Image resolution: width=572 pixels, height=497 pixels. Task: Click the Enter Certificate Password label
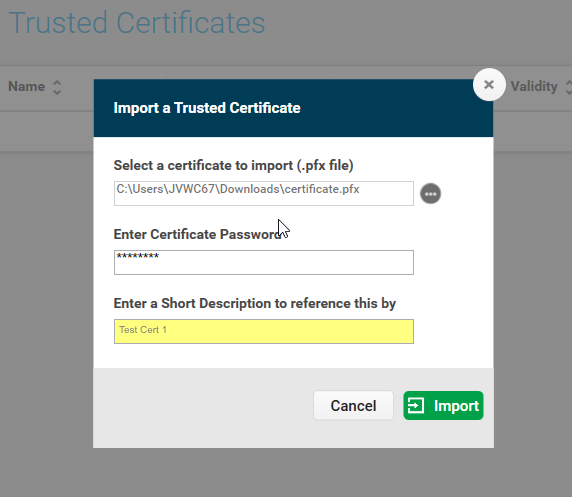click(197, 234)
